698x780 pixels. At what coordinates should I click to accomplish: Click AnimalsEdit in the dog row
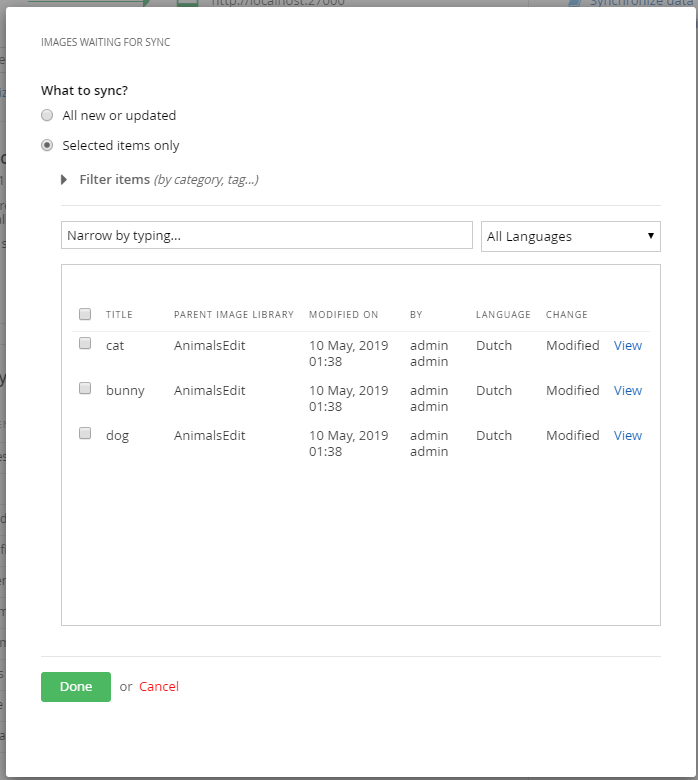[x=209, y=435]
